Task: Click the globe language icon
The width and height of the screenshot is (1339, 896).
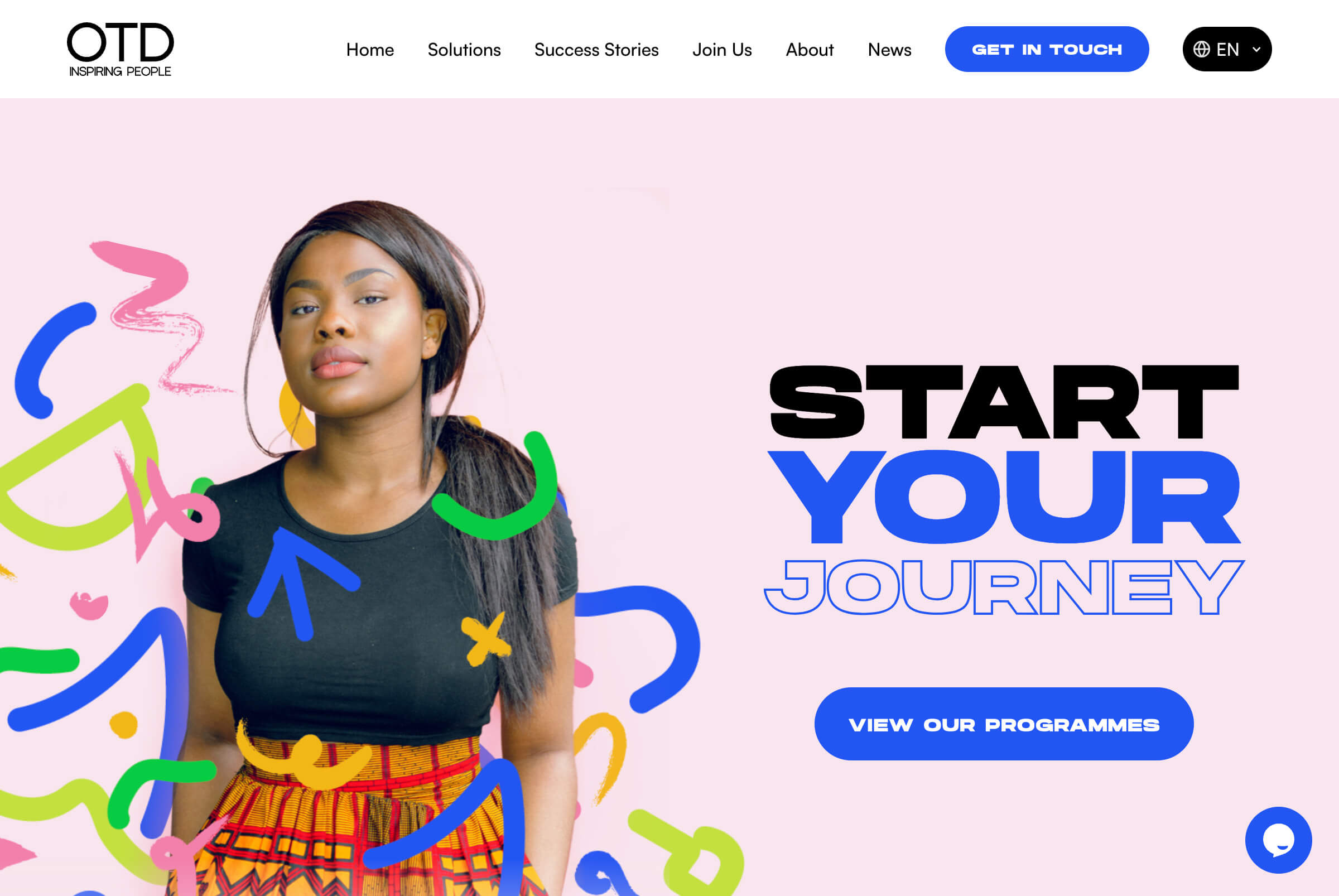Action: click(1201, 49)
